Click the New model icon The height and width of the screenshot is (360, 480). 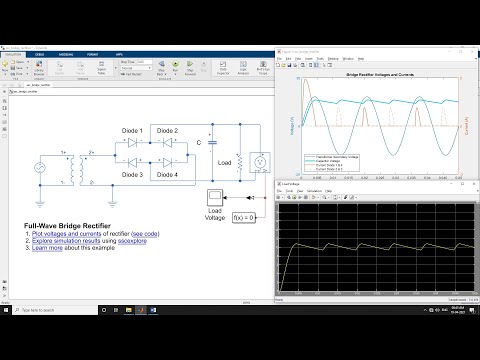click(x=5, y=64)
